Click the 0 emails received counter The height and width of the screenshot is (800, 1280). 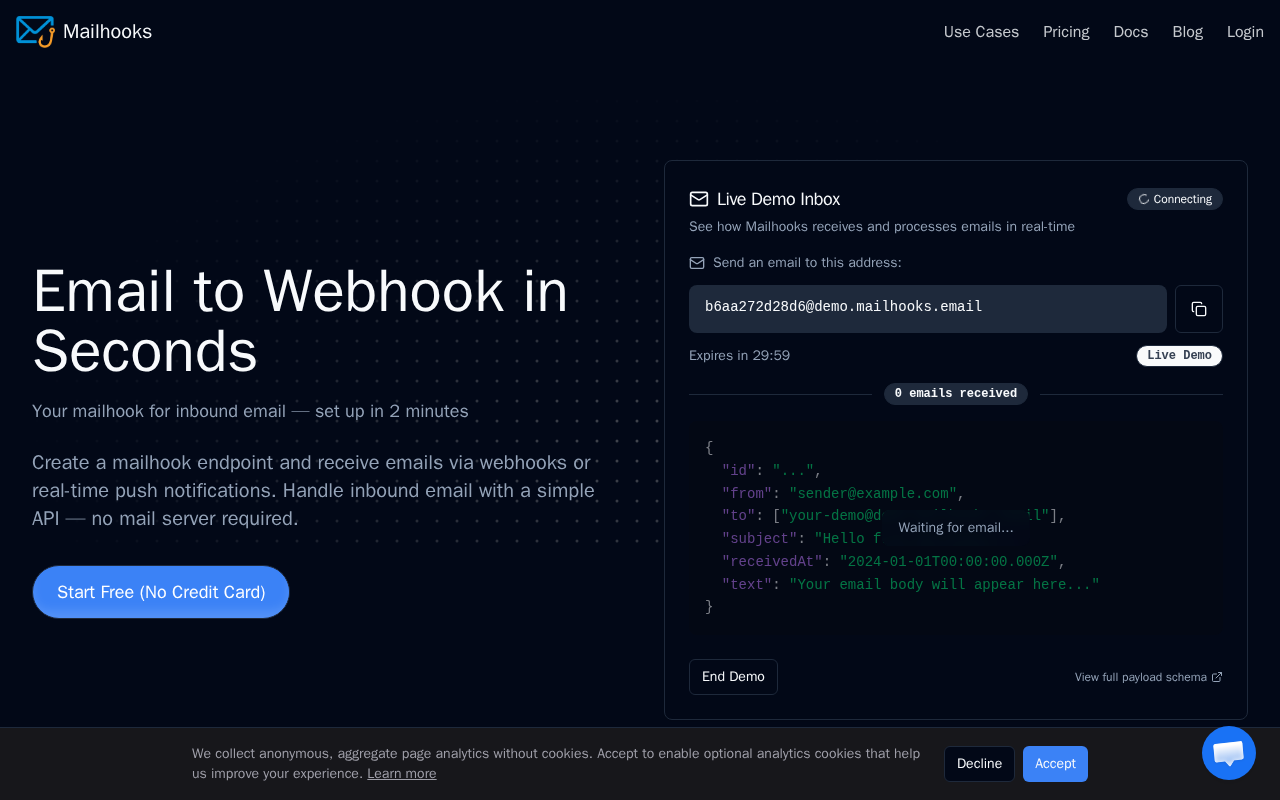click(956, 394)
